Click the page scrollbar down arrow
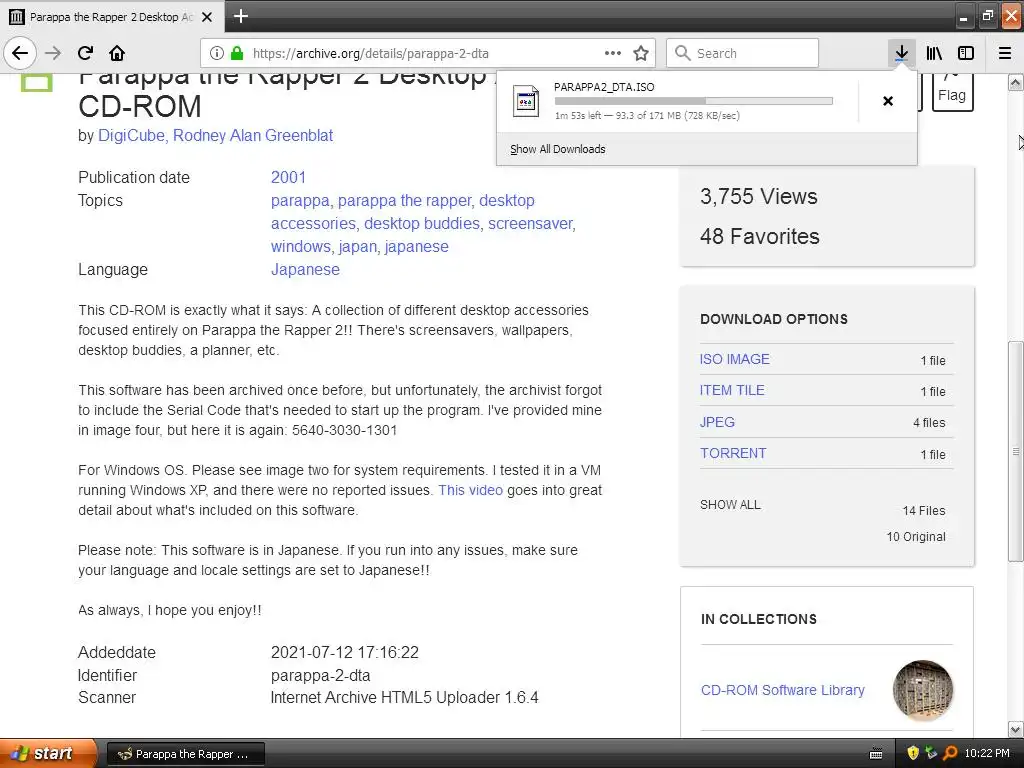1024x768 pixels. [x=1016, y=729]
